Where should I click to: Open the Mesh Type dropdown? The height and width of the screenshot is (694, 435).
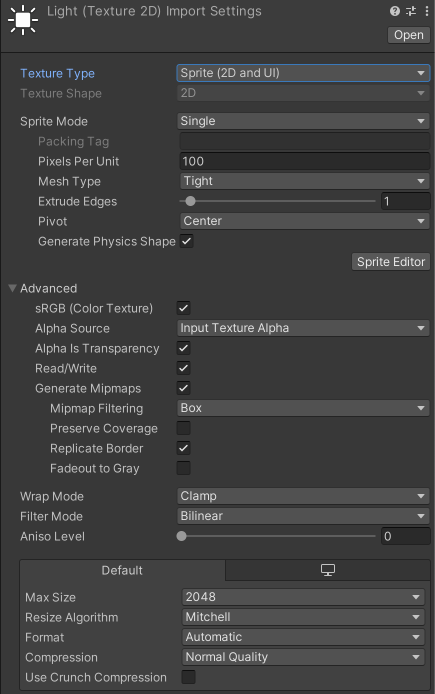coord(304,181)
